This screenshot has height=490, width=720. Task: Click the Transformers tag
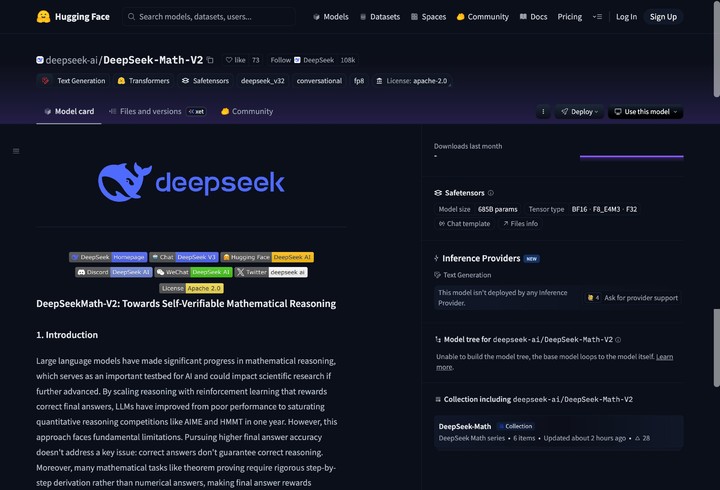point(143,81)
